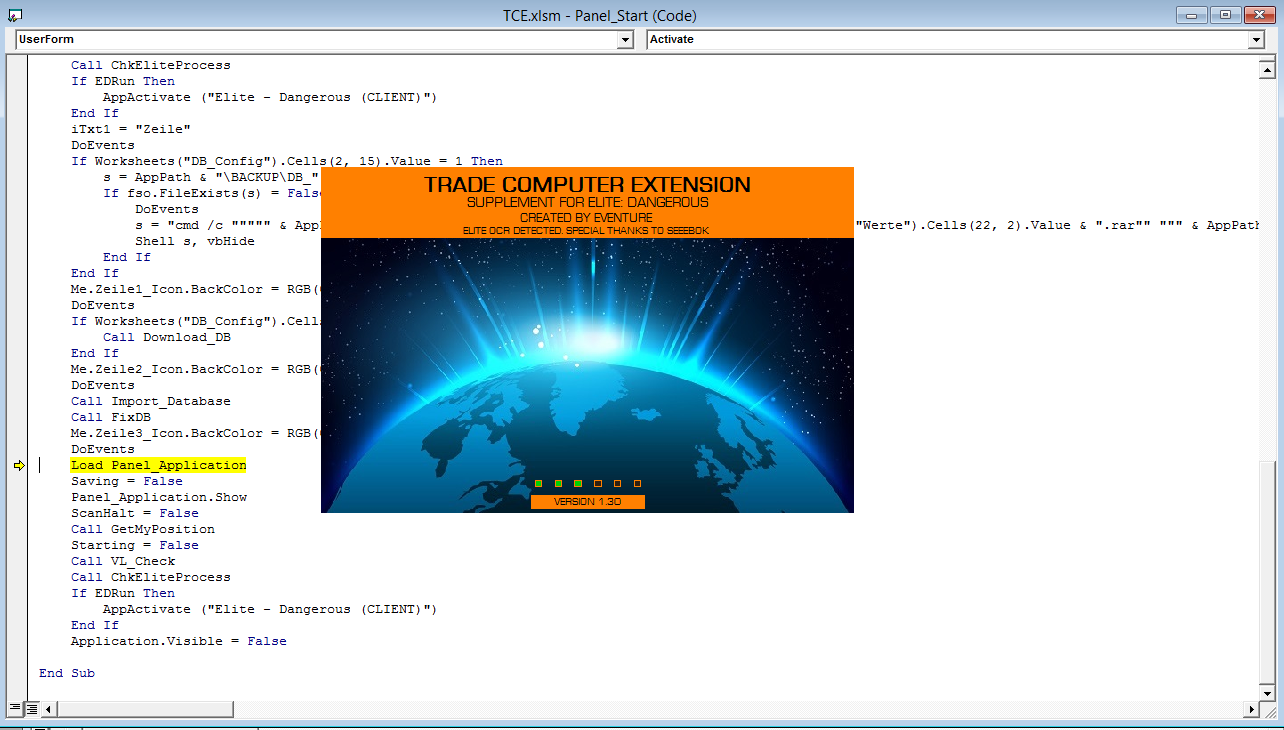Open the UserForm object dropdown
The image size is (1284, 730).
[x=626, y=39]
